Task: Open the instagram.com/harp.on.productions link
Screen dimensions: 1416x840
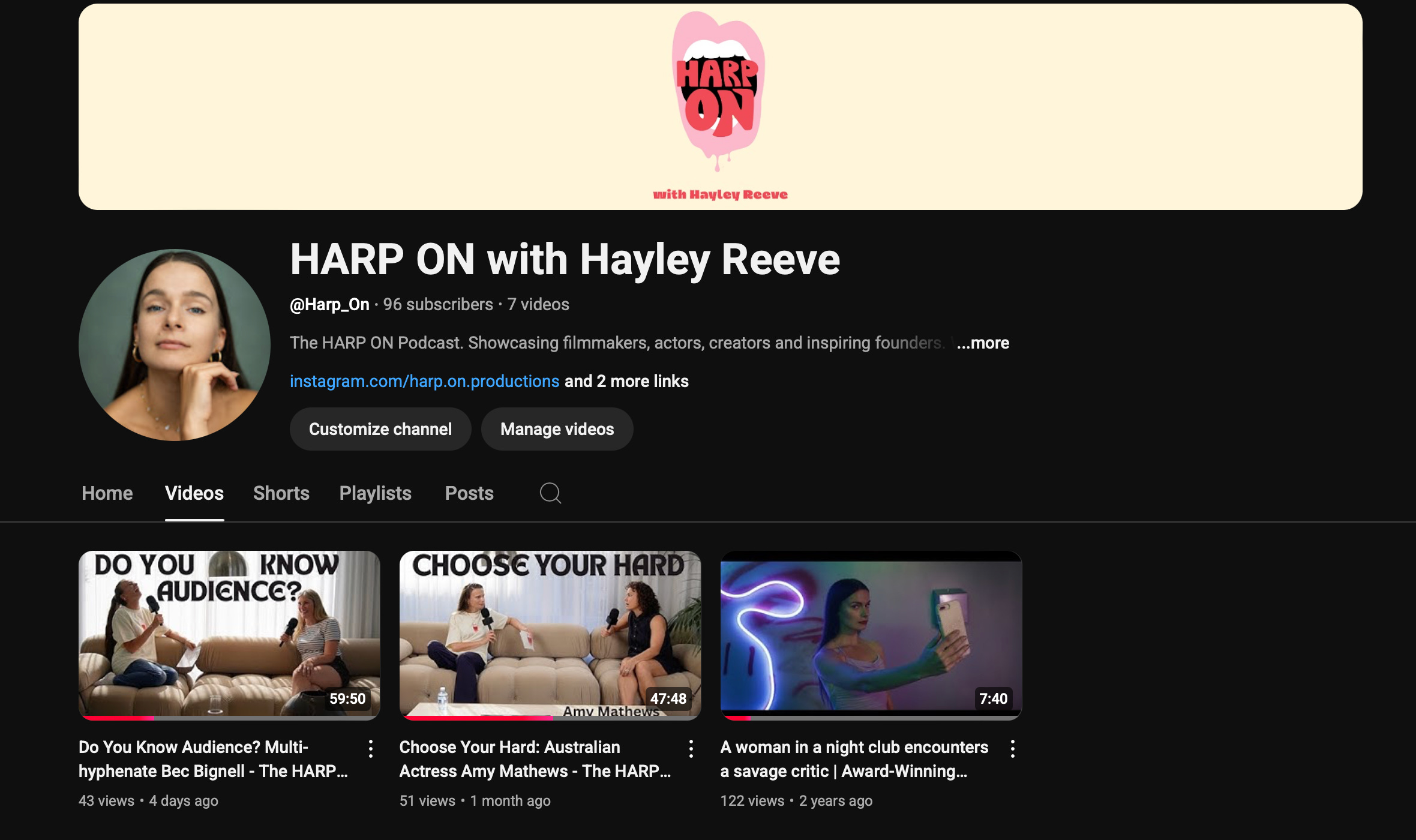Action: pos(424,382)
